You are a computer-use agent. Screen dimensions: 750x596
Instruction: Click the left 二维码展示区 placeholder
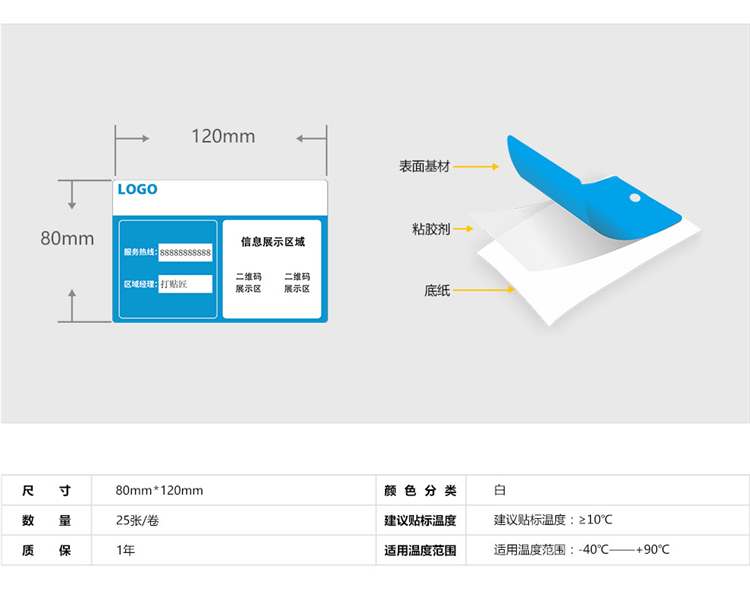[248, 282]
